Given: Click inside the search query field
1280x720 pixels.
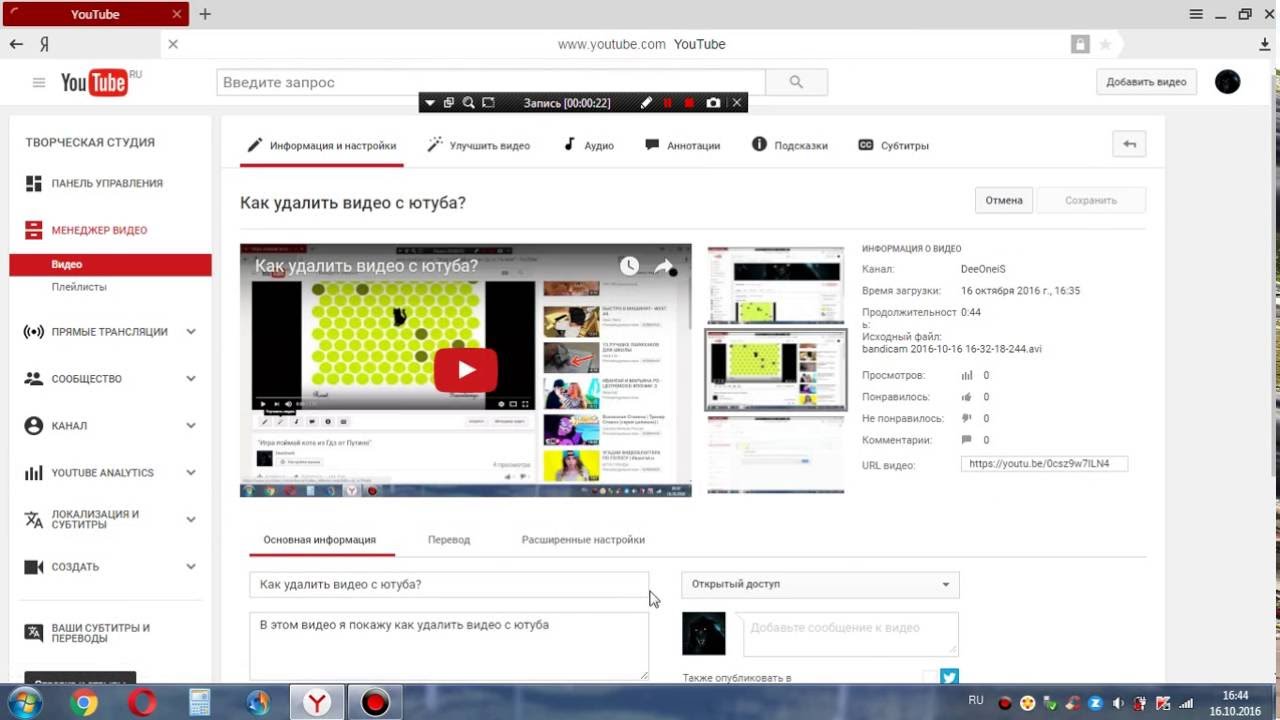Looking at the screenshot, I should 491,82.
